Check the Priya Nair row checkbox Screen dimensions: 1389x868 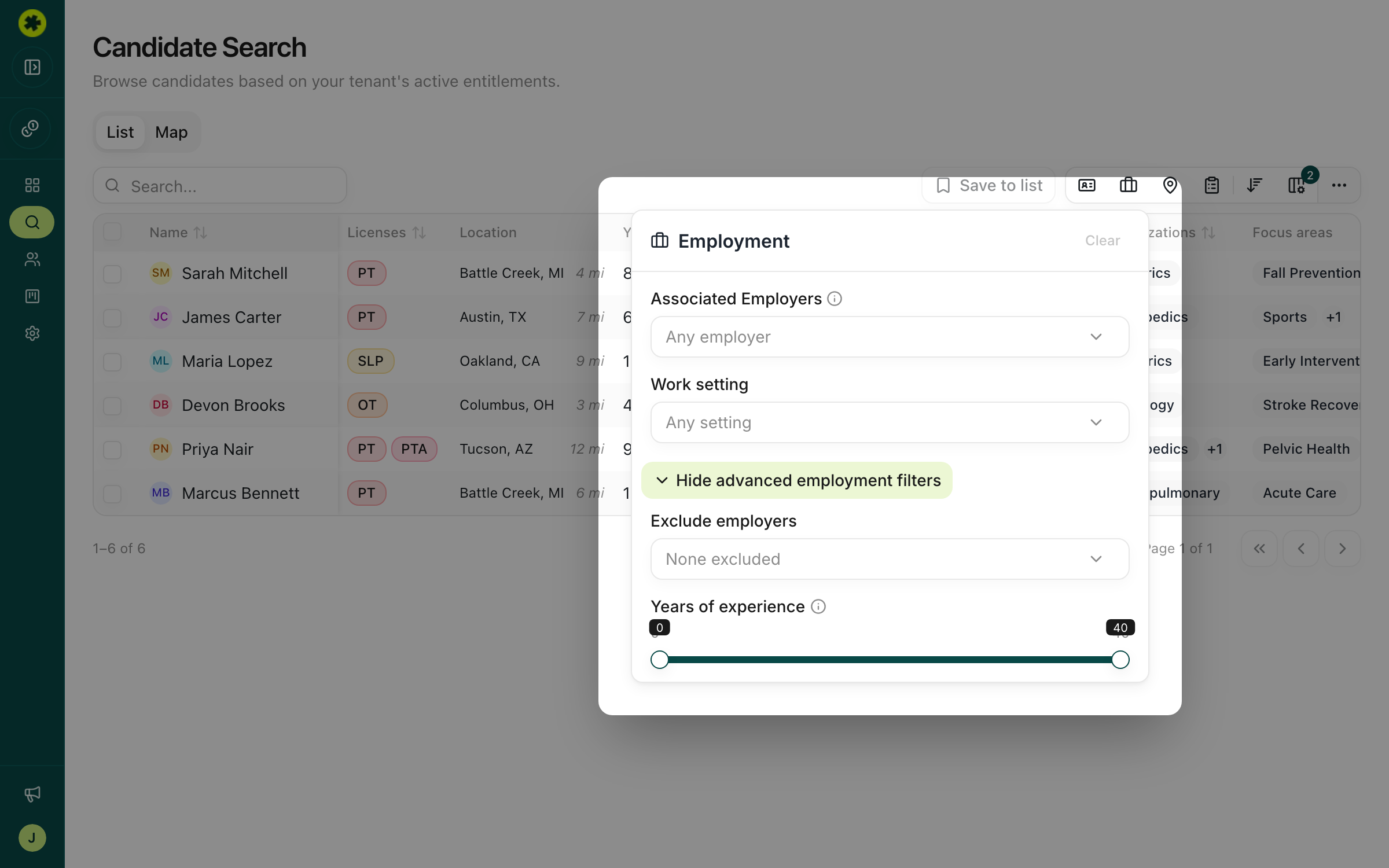point(112,450)
